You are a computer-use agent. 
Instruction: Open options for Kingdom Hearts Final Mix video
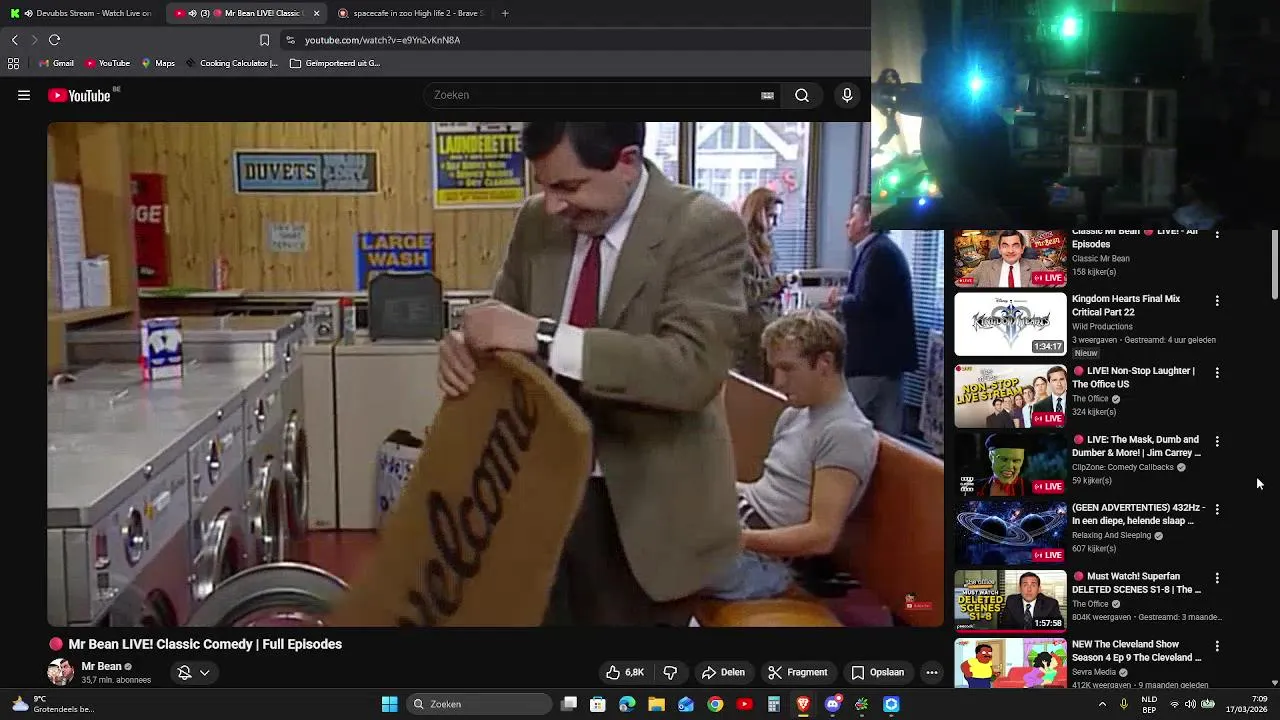pyautogui.click(x=1217, y=300)
